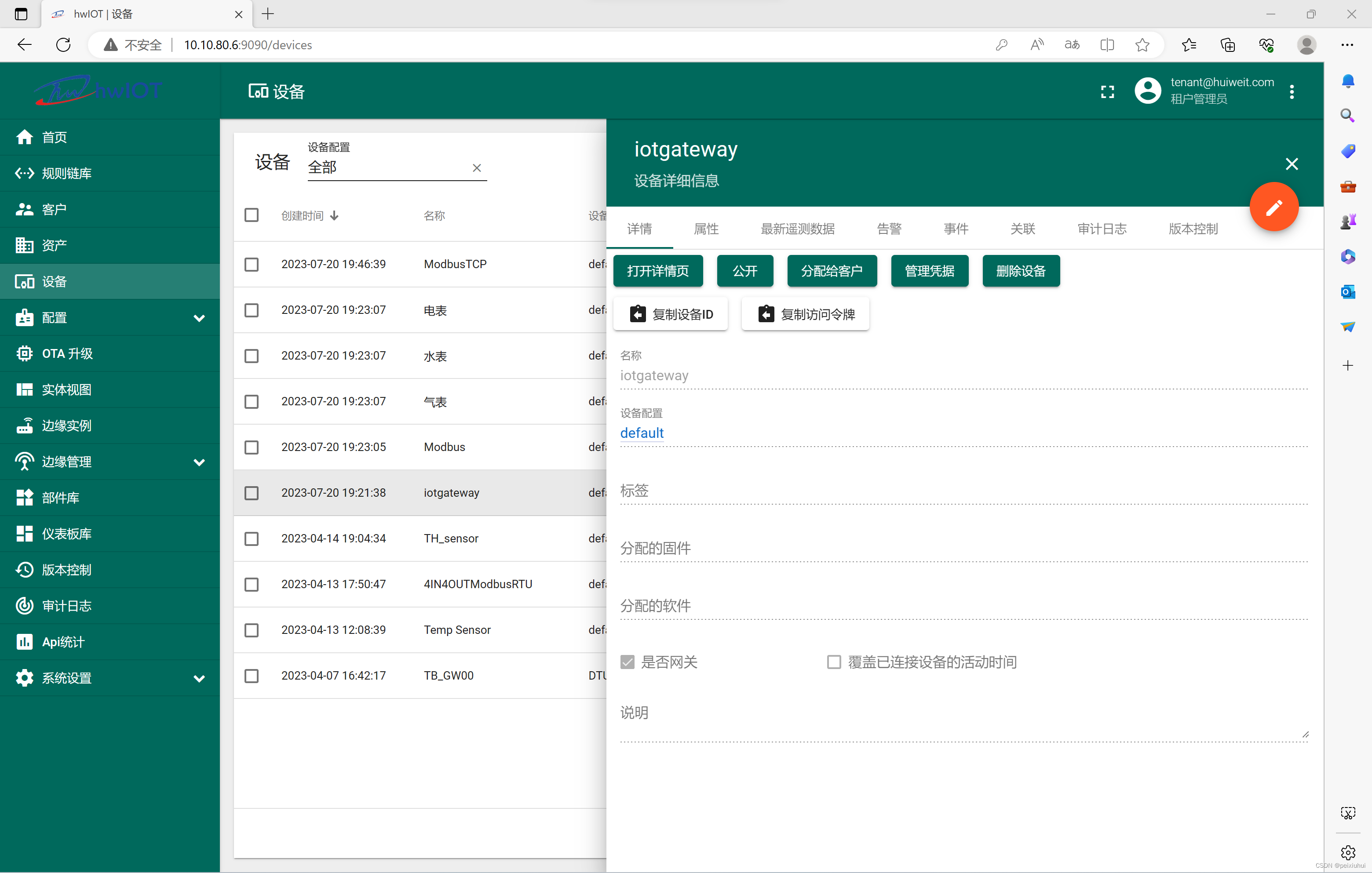The width and height of the screenshot is (1372, 873).
Task: Select the ModbusTCP row checkbox
Action: point(251,264)
